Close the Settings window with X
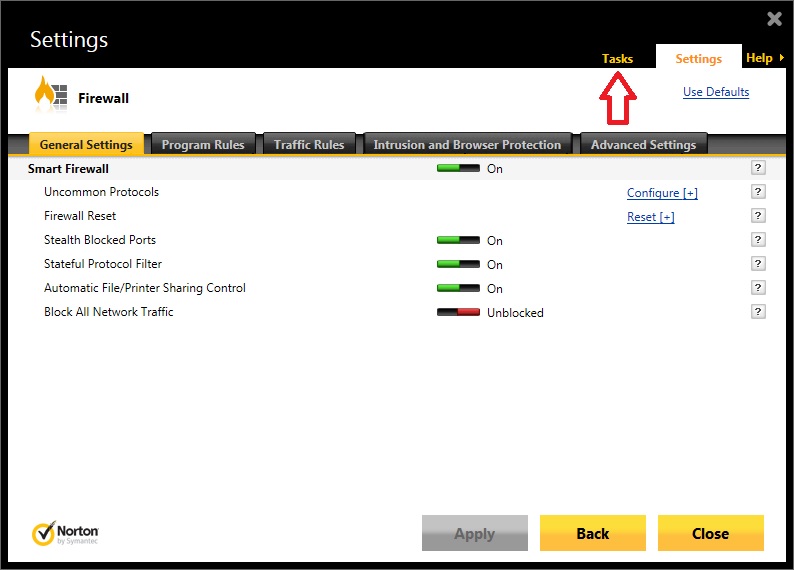 774,19
